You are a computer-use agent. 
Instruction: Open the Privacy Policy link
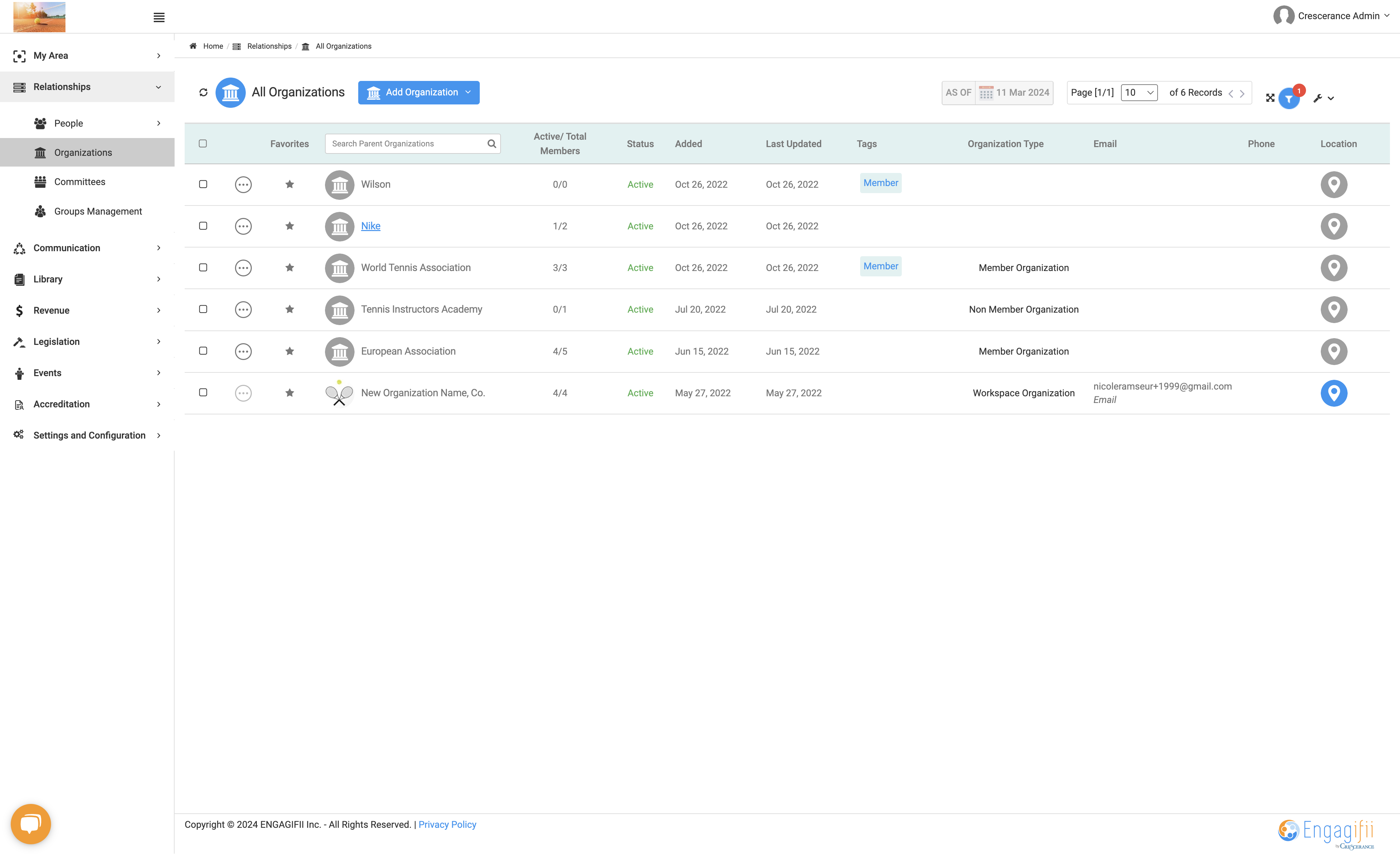tap(447, 825)
